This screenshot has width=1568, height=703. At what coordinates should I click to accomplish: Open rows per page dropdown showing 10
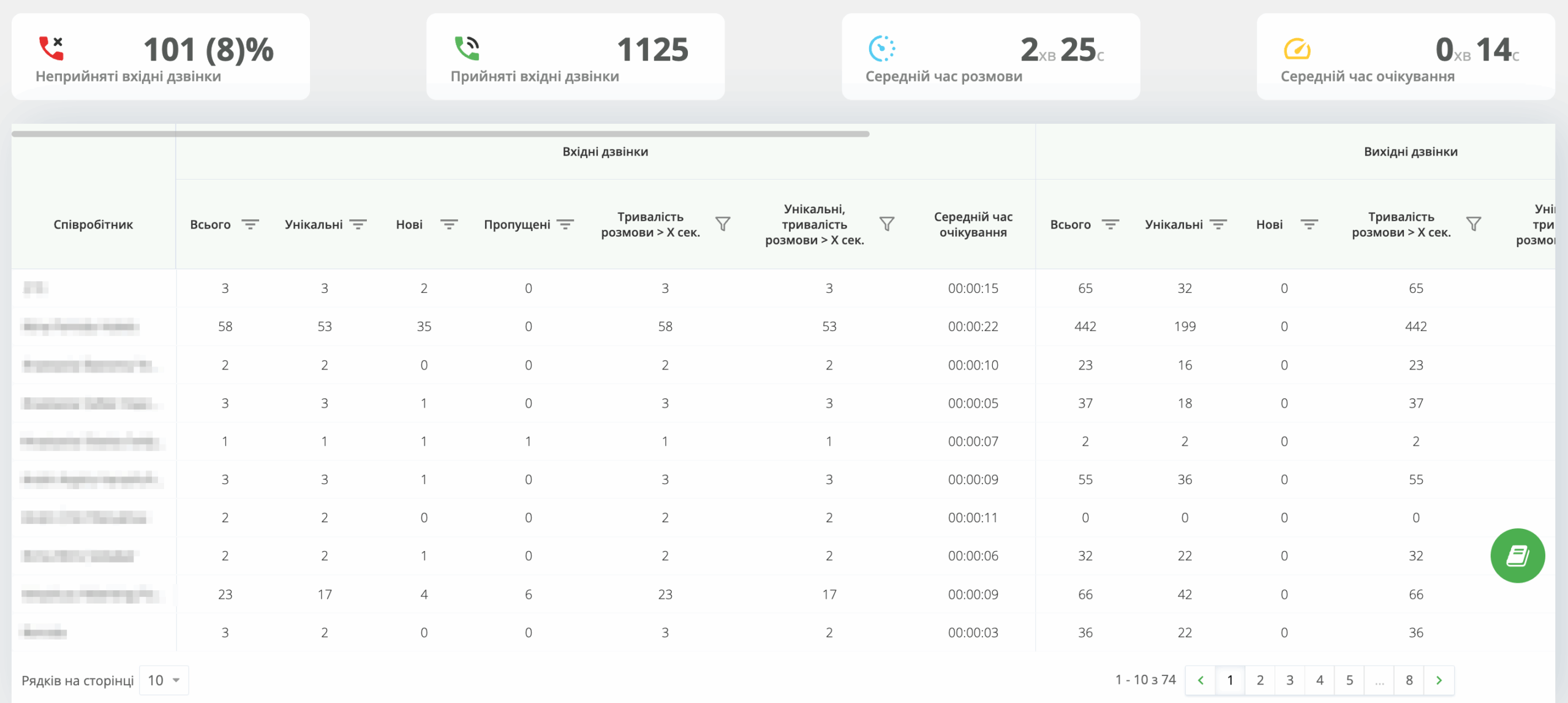(164, 680)
